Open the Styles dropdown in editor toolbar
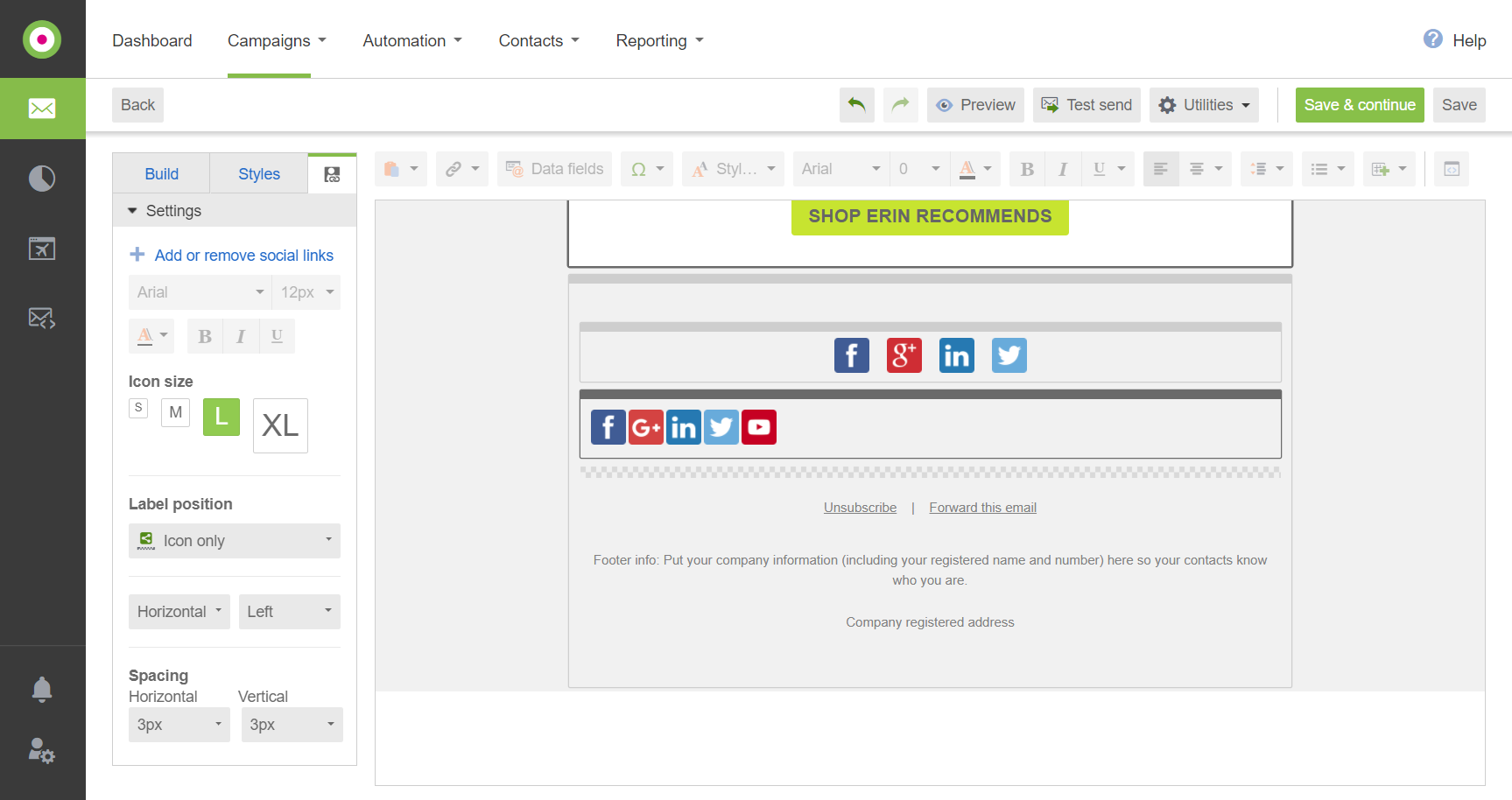Viewport: 1512px width, 800px height. [734, 169]
